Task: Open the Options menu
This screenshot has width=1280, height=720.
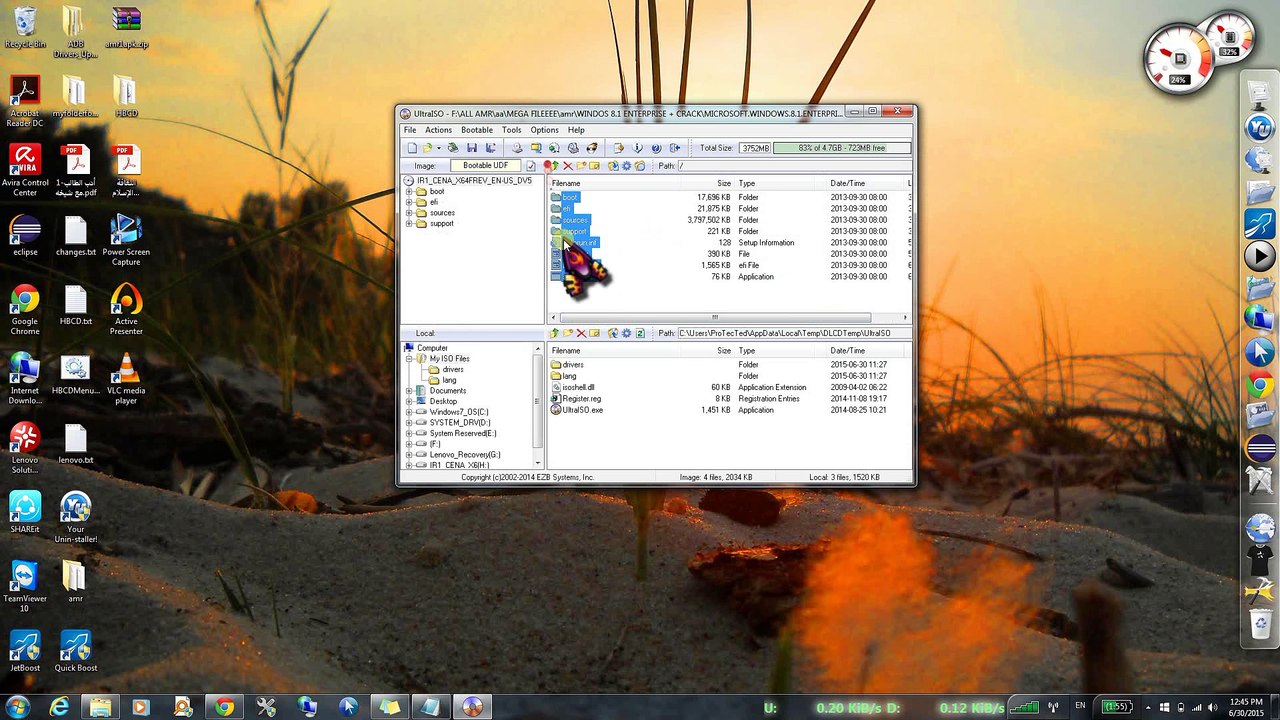Action: [x=545, y=130]
